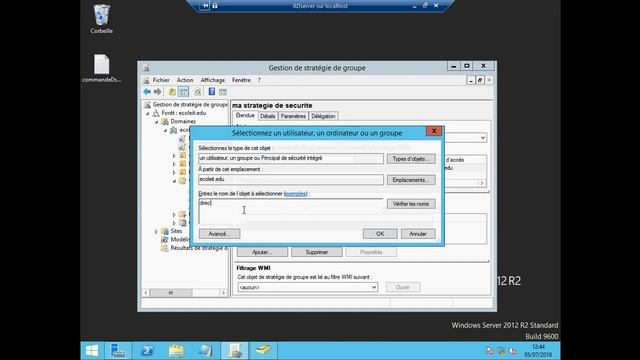Collapse the ecoleit domain node arrow
This screenshot has width=640, height=360.
tap(165, 130)
